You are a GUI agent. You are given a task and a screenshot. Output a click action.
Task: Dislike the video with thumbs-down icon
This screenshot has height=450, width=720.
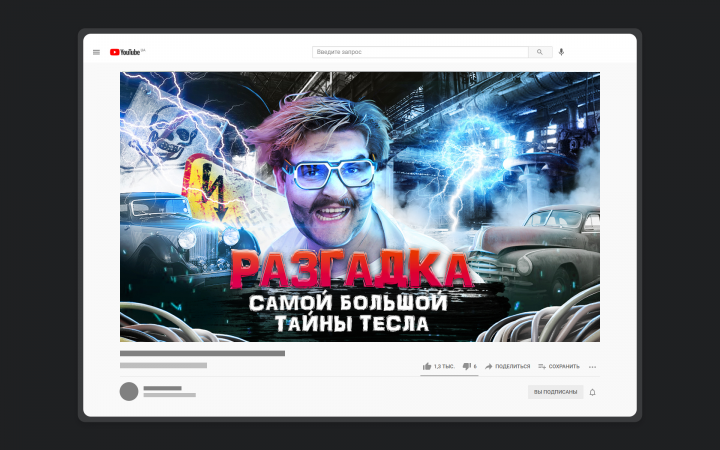pos(467,366)
